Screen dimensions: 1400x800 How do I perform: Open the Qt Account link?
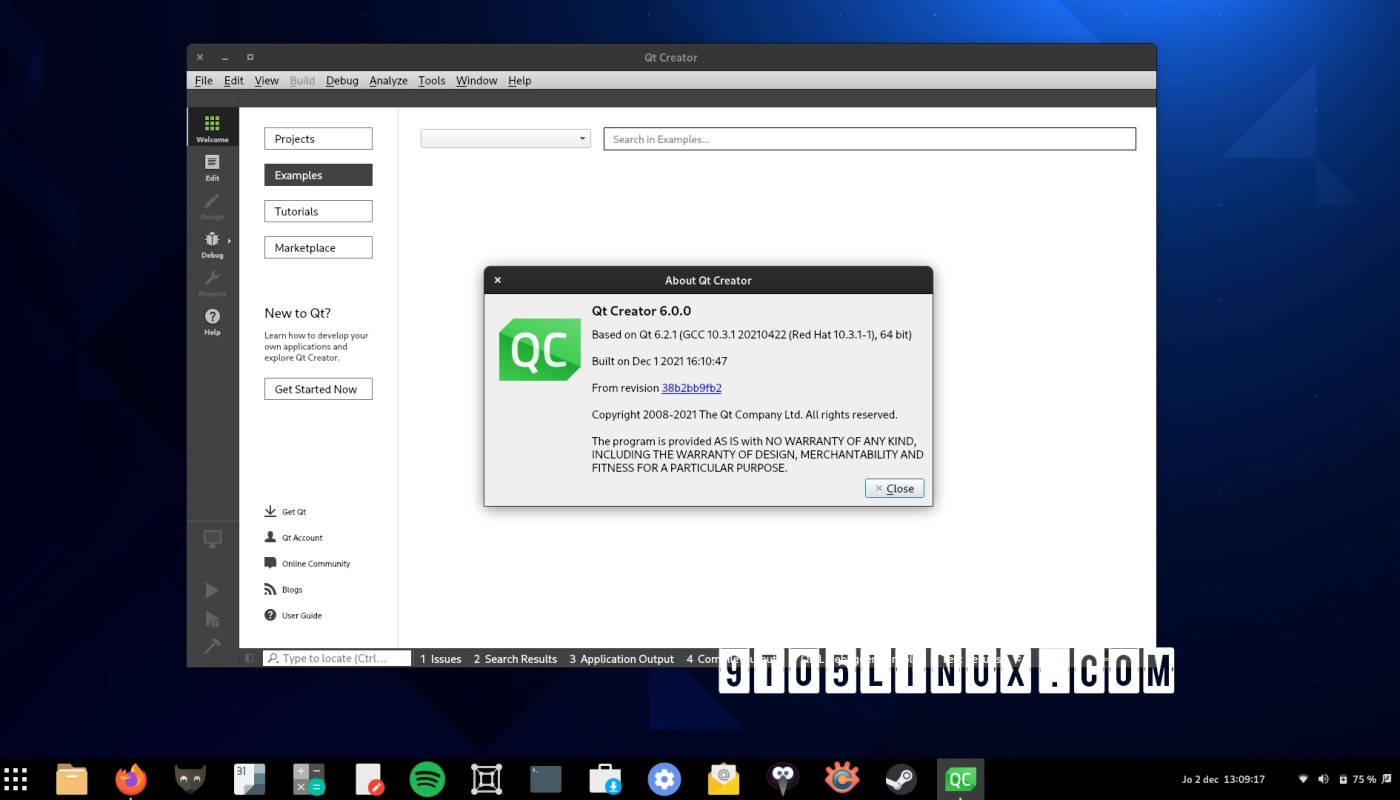coord(293,537)
